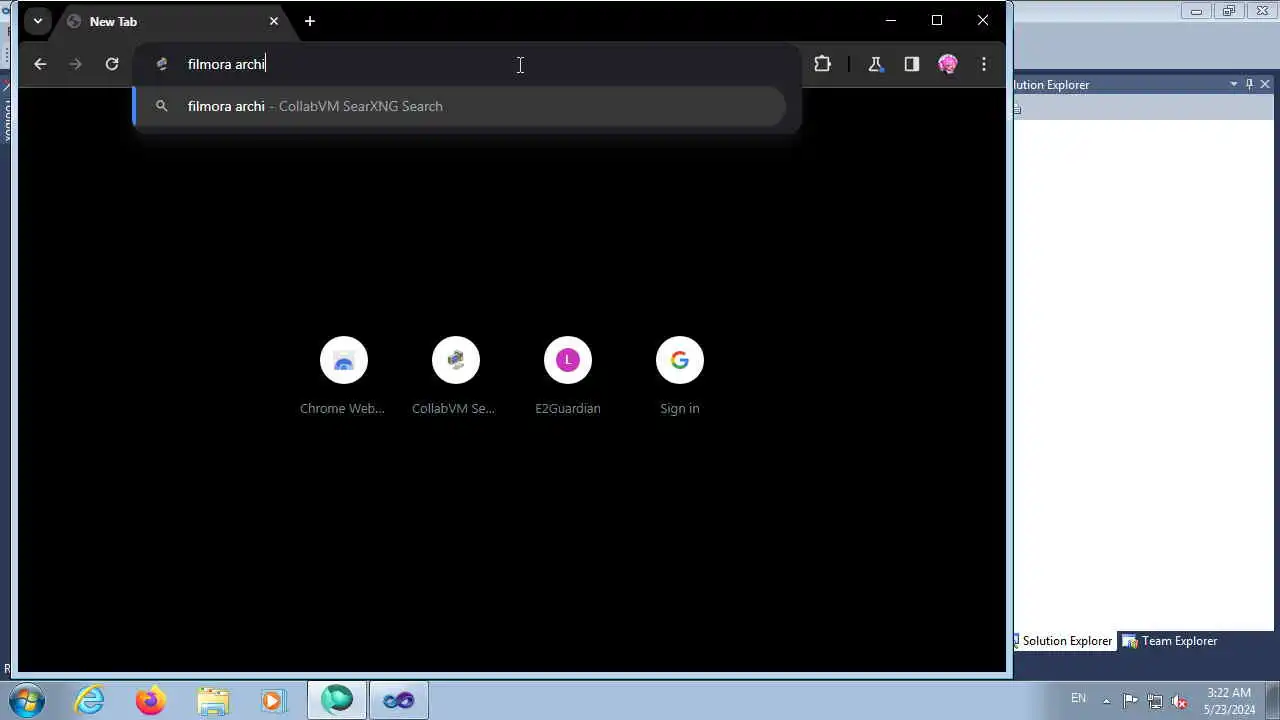Open the network tray icon
1280x720 pixels.
click(x=1155, y=700)
